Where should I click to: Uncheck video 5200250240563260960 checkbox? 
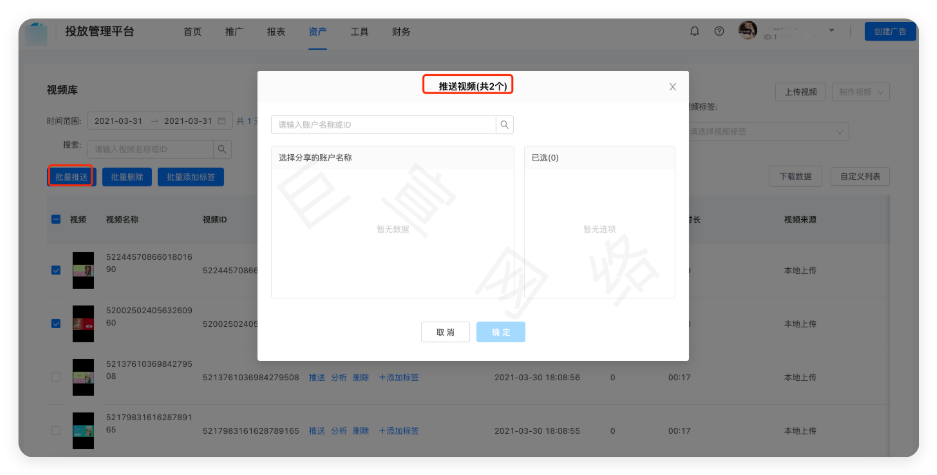(56, 323)
